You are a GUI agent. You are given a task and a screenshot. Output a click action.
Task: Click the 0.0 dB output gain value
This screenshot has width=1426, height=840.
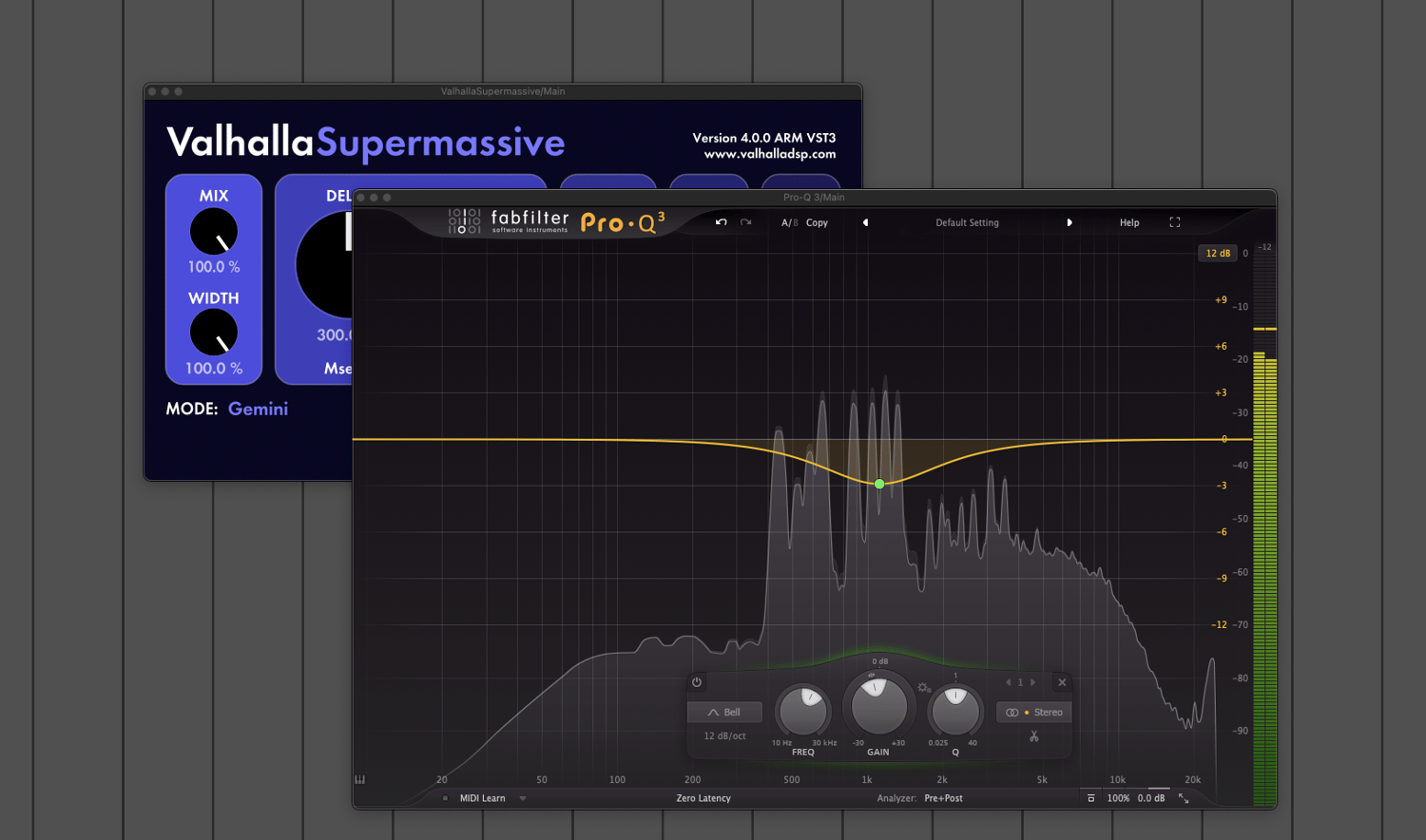[1151, 798]
